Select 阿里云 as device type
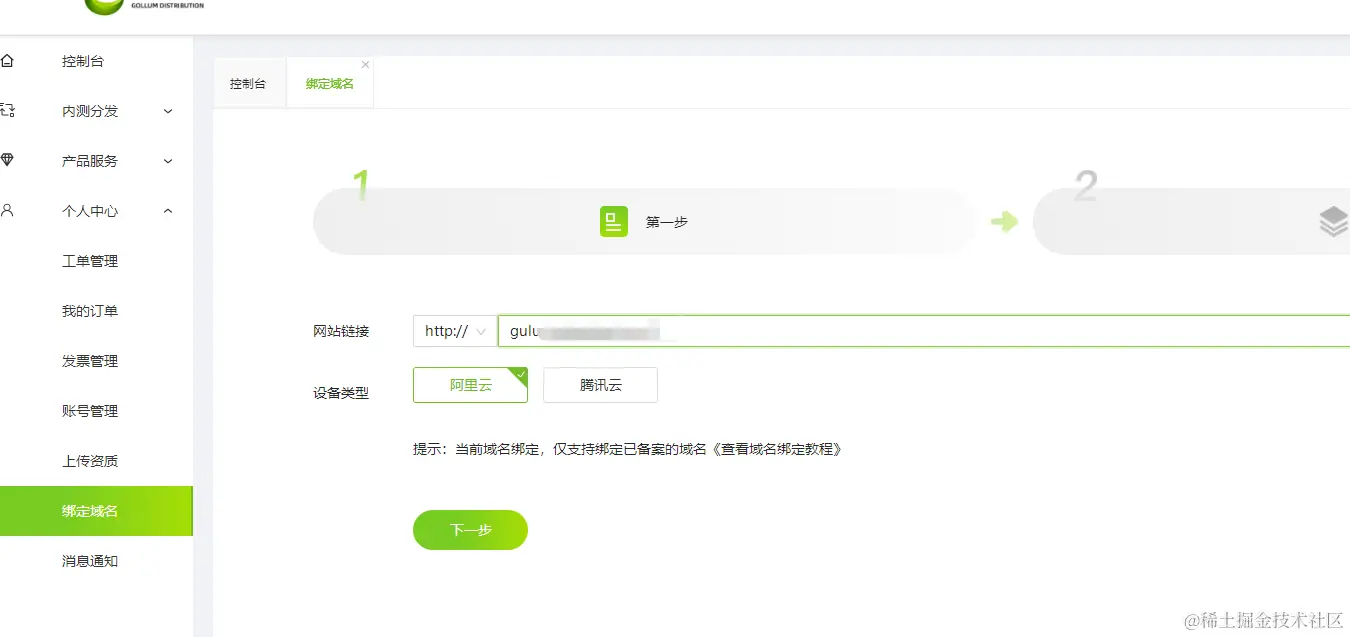The image size is (1350, 637). [470, 385]
